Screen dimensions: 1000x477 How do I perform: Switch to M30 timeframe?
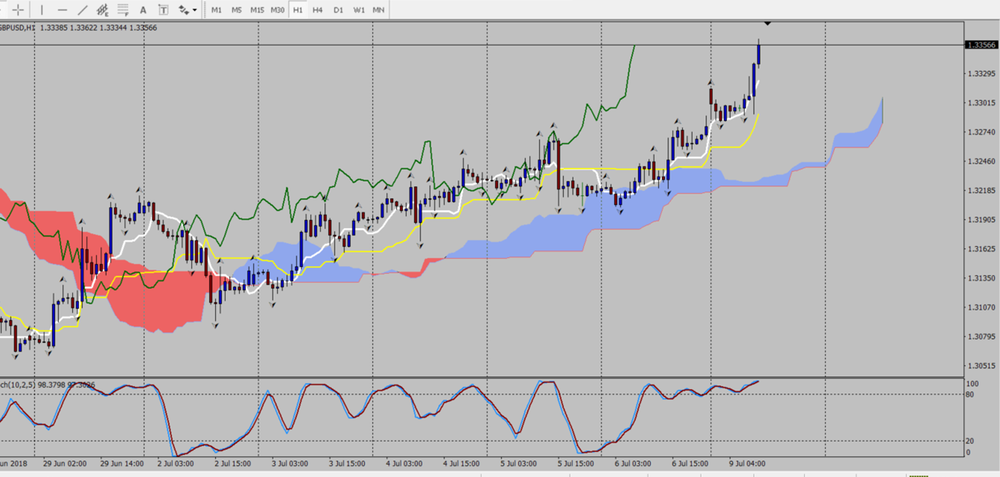click(x=277, y=10)
